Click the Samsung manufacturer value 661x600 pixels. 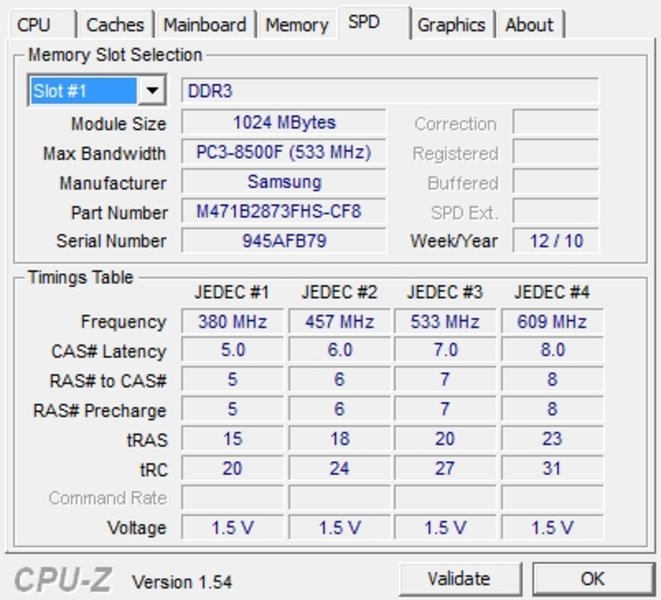(284, 181)
